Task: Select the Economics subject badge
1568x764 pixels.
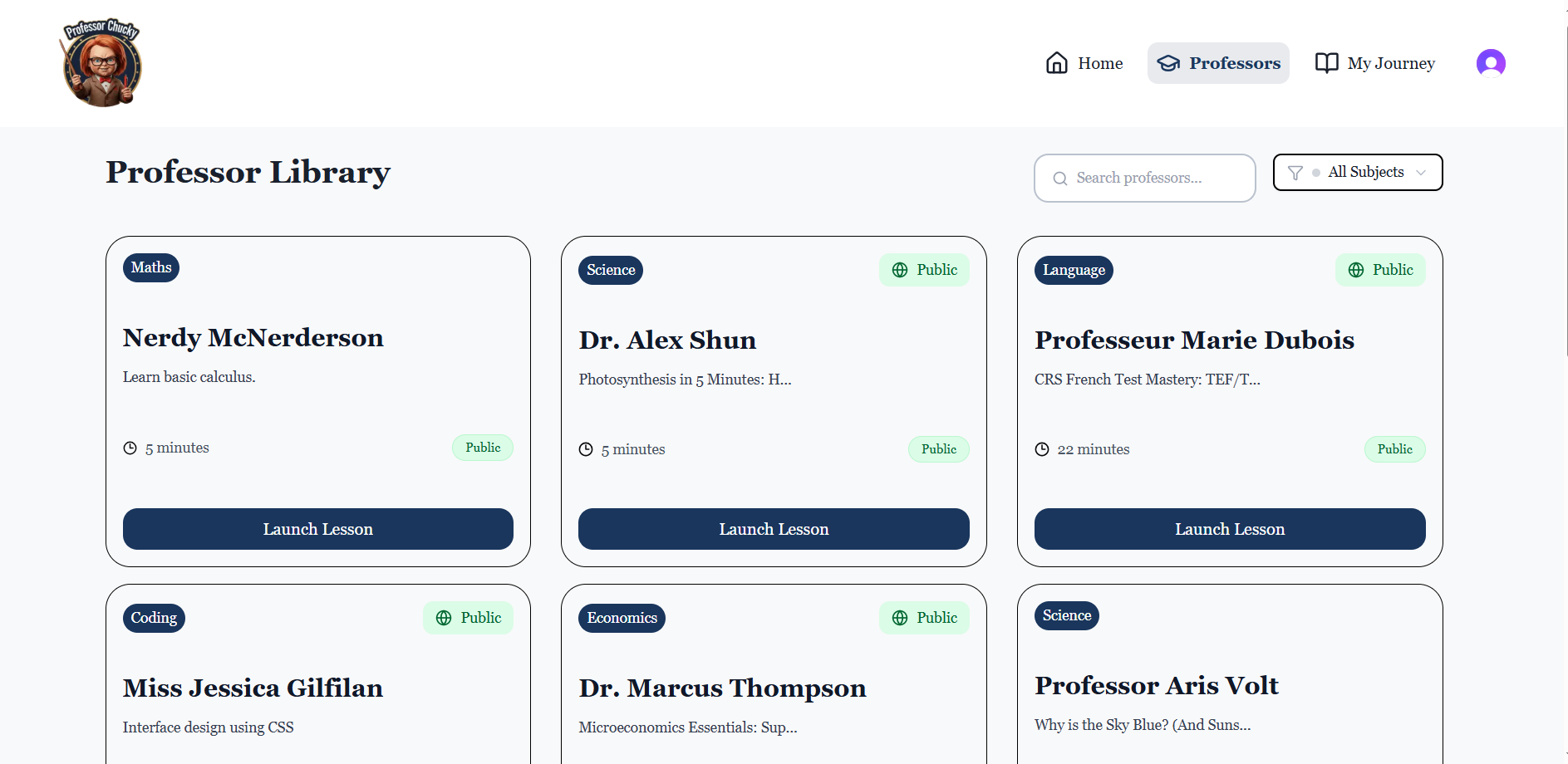Action: (621, 618)
